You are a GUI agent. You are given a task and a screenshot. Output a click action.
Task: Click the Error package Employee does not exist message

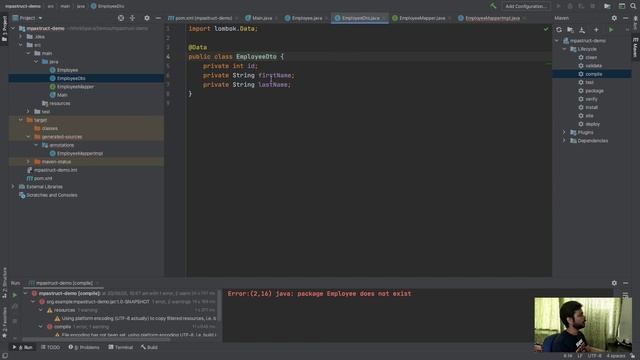[319, 294]
